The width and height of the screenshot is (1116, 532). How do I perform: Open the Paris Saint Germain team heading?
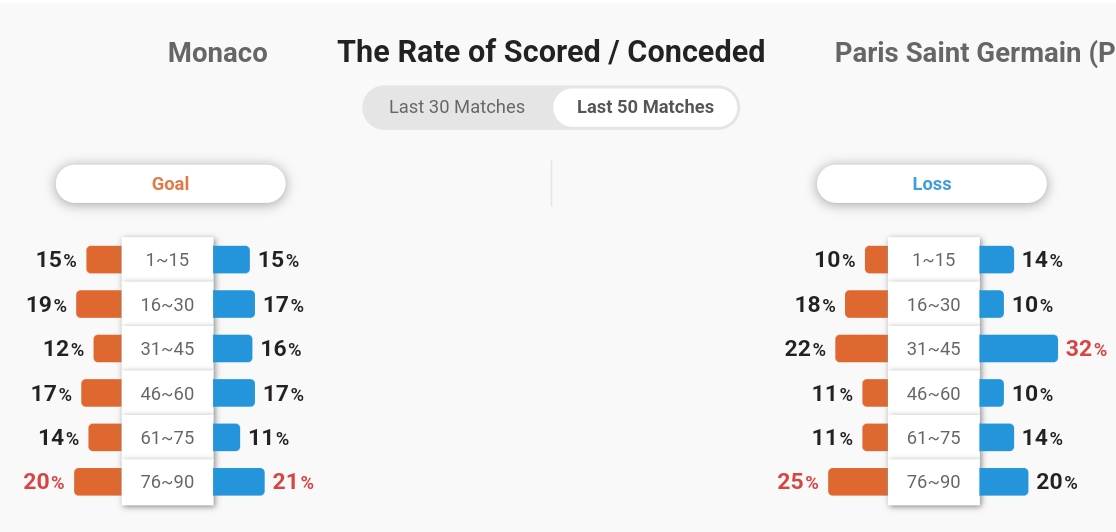pyautogui.click(x=975, y=53)
